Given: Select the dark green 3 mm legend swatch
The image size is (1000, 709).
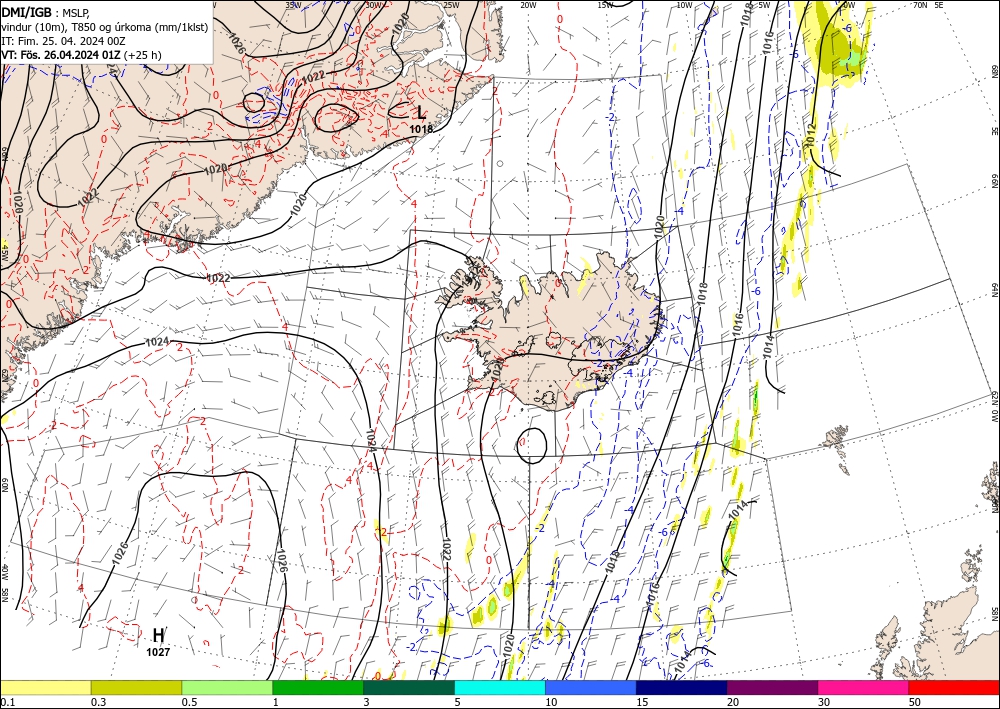Looking at the screenshot, I should pyautogui.click(x=409, y=687).
